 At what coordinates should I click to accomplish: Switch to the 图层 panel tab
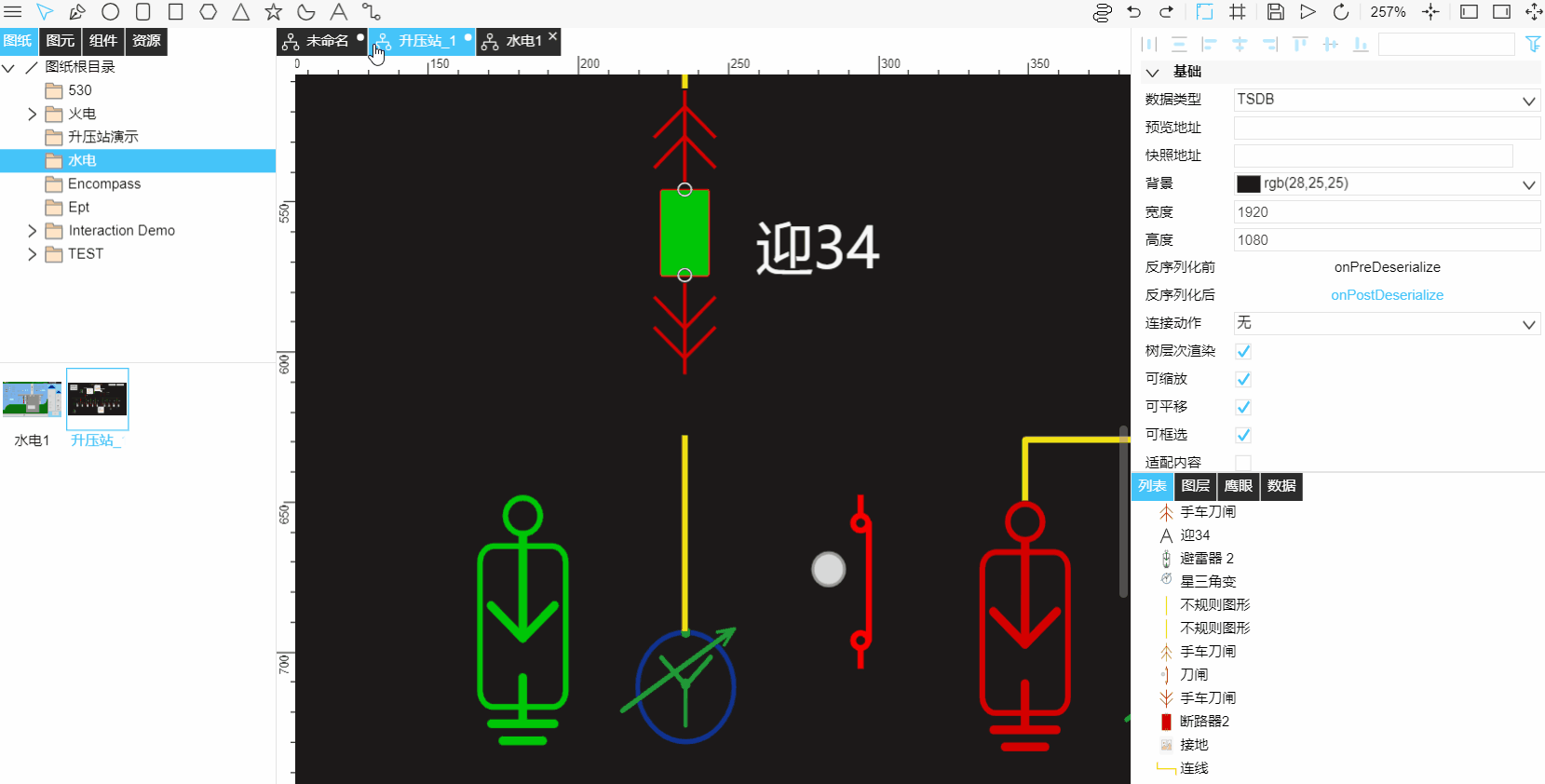point(1196,486)
